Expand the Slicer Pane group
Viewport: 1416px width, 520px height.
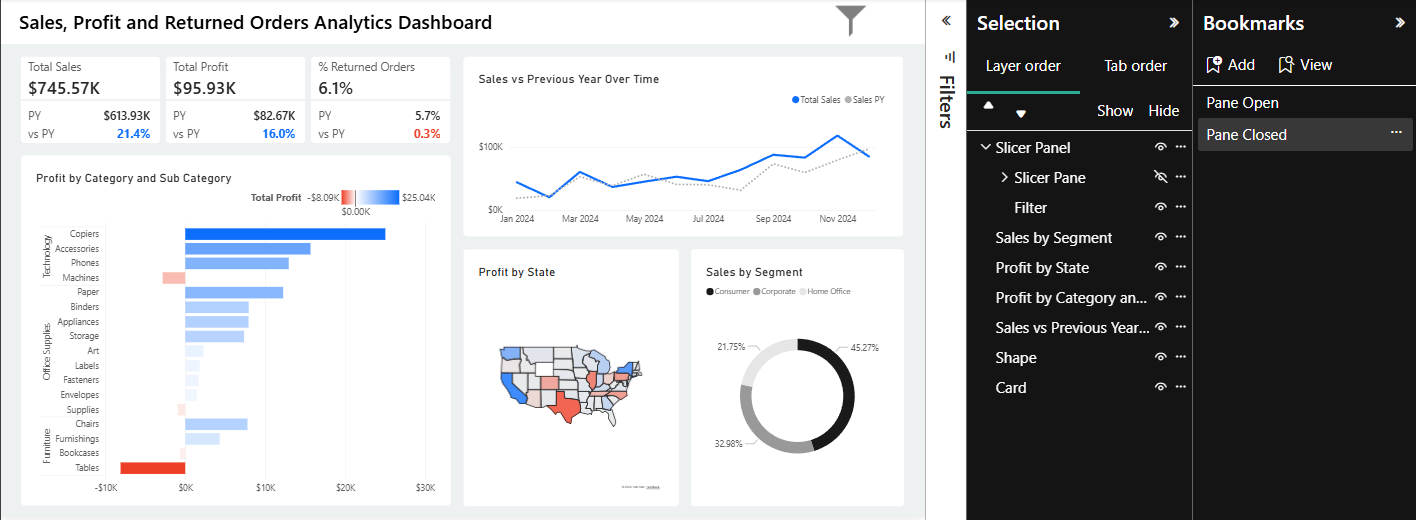(1004, 177)
